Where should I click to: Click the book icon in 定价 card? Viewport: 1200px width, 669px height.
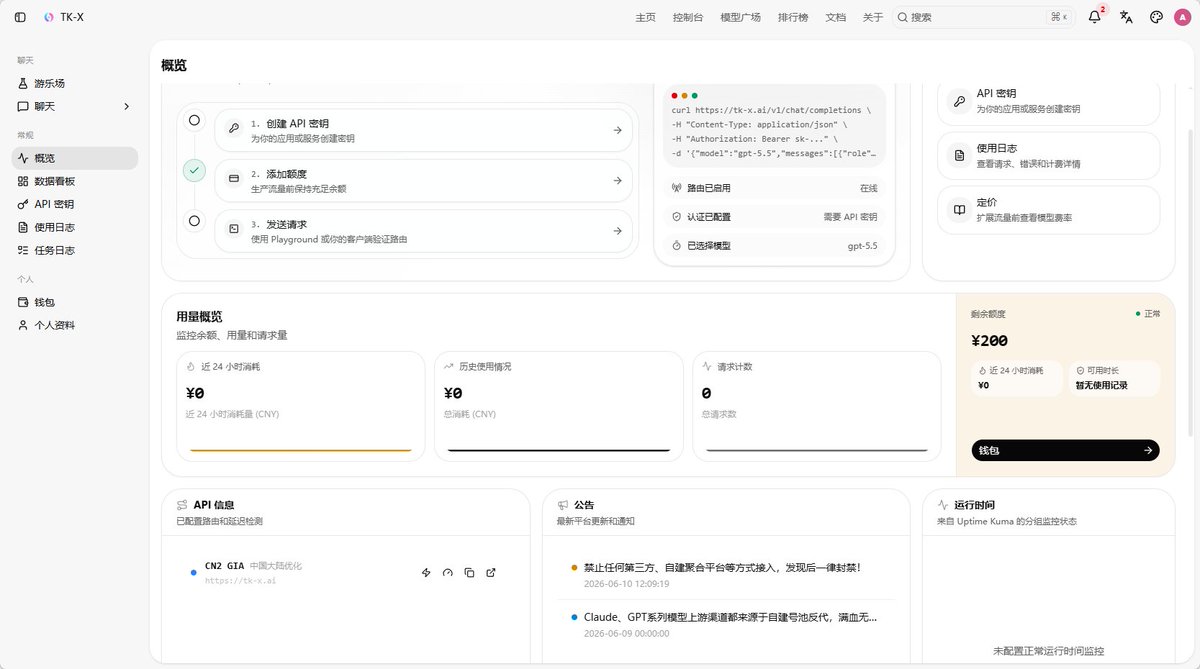pyautogui.click(x=959, y=210)
